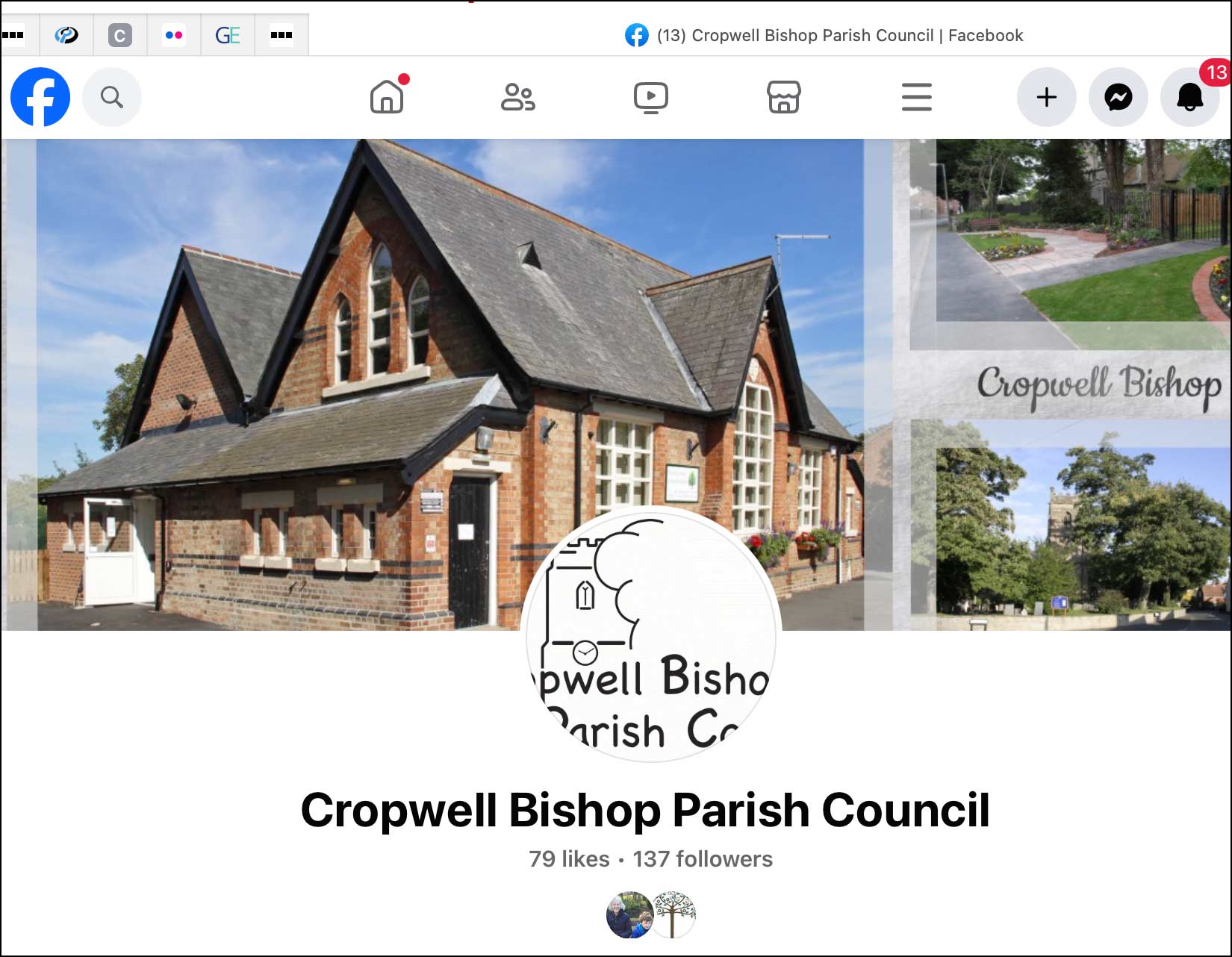
Task: Open the 137 followers link
Action: pyautogui.click(x=701, y=859)
